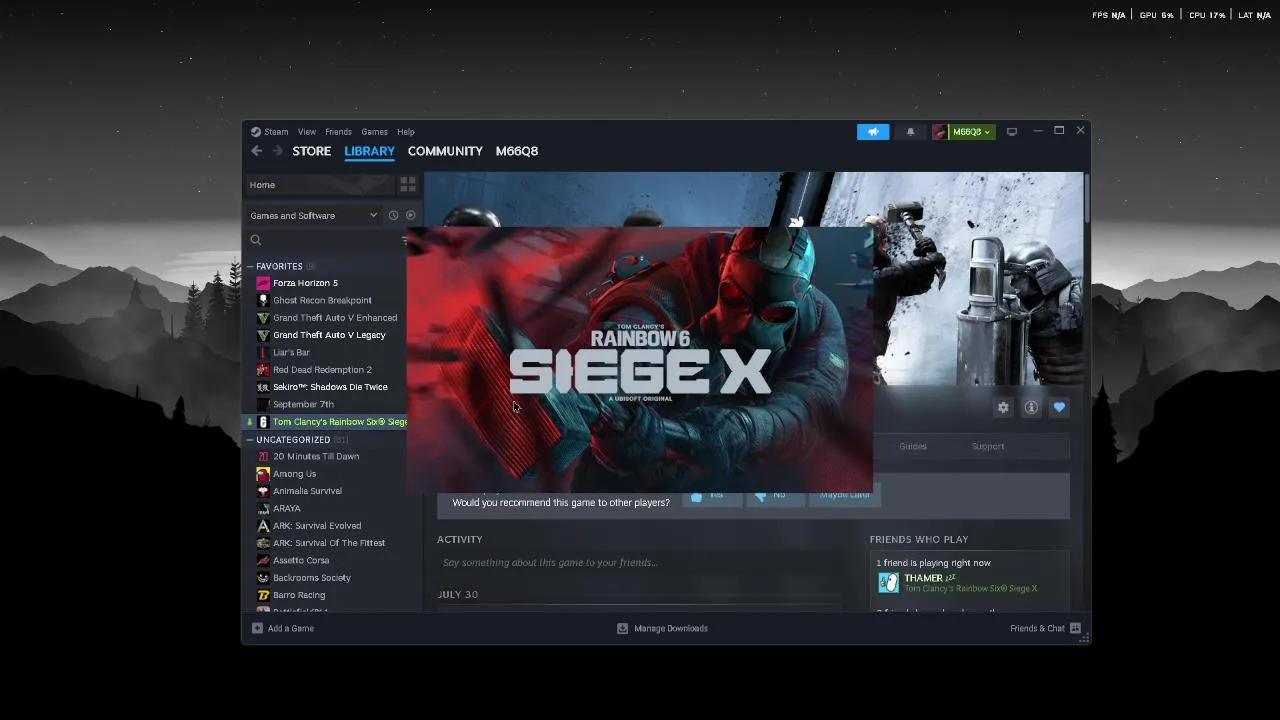The width and height of the screenshot is (1280, 720).
Task: Click the library Home button
Action: 320,185
